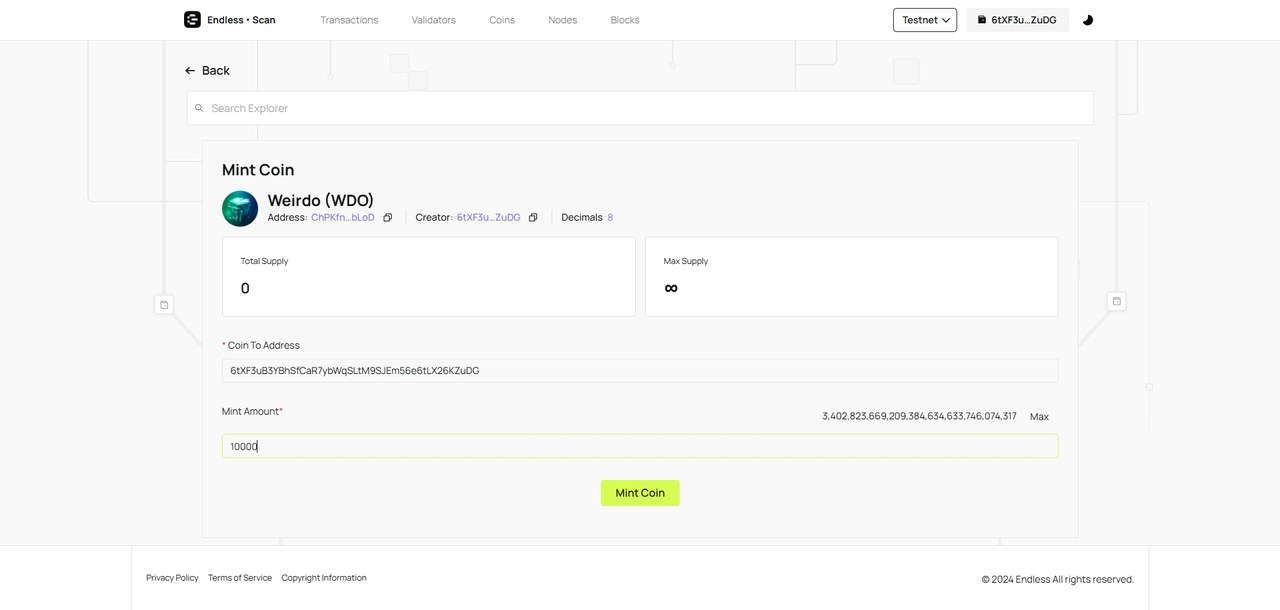
Task: Click the Endless Scan logo icon
Action: pyautogui.click(x=192, y=20)
